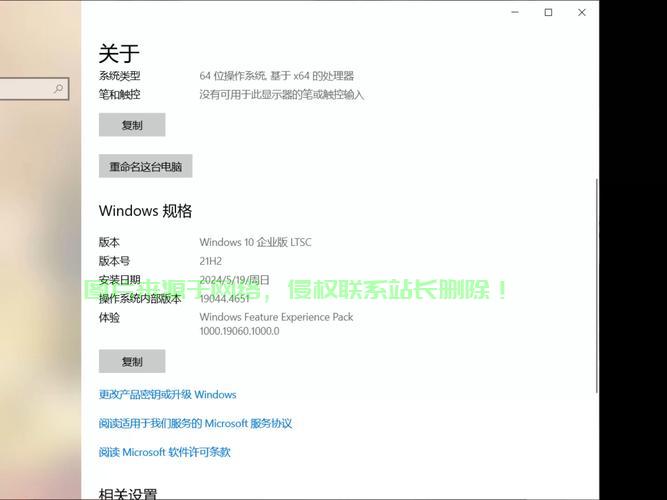Click the 安装日期 label
This screenshot has width=667, height=500.
pyautogui.click(x=120, y=280)
